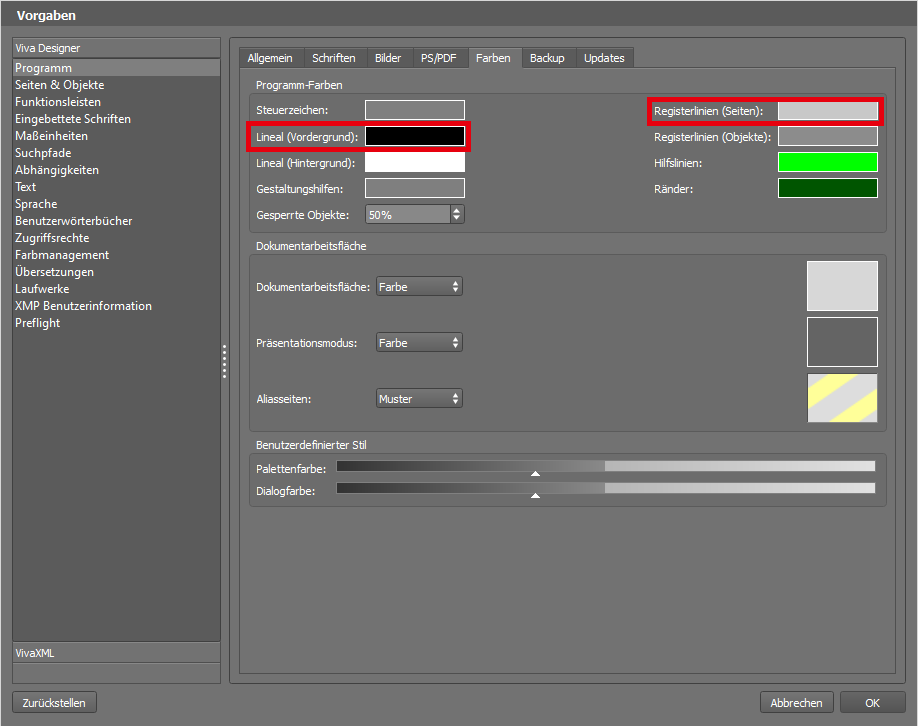Change the Registerlinien (Seiten) color swatch
The image size is (918, 726).
(828, 110)
